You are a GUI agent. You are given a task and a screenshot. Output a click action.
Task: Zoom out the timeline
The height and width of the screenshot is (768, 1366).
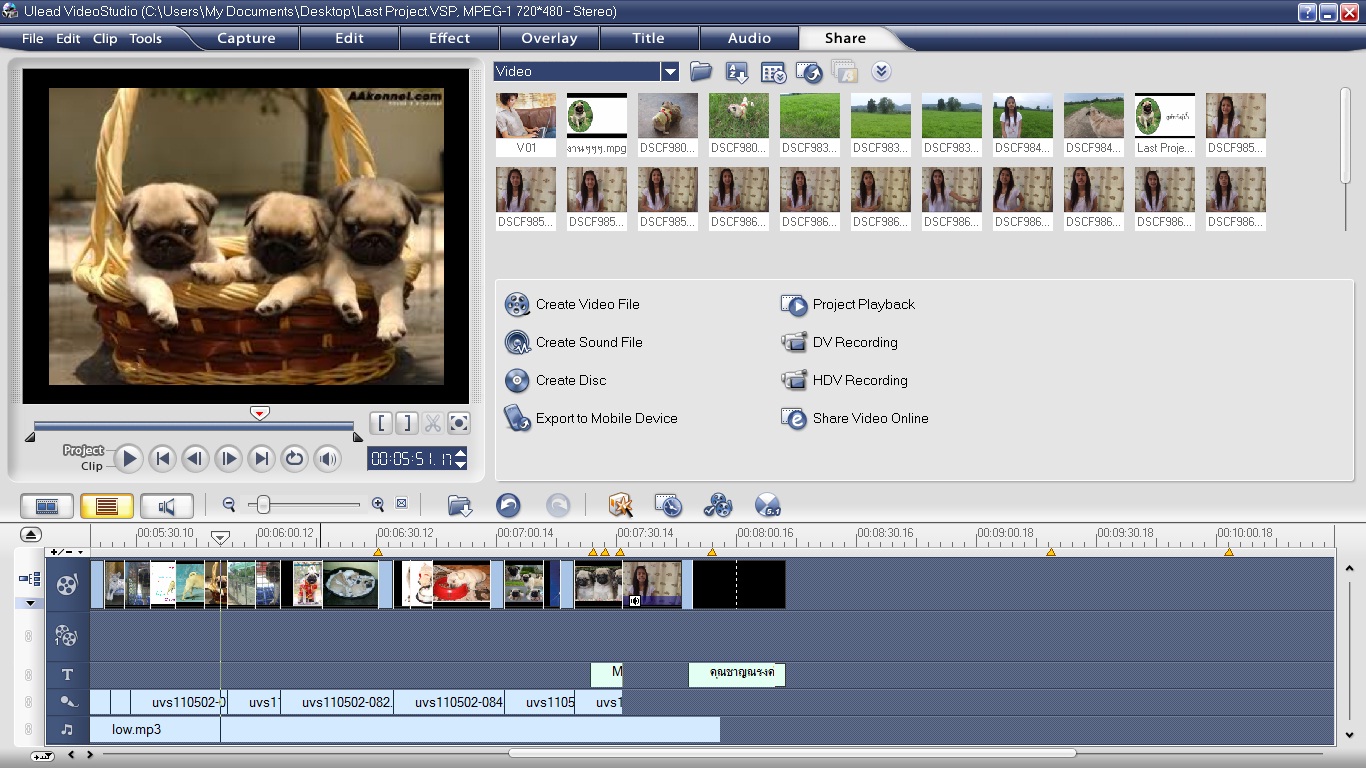229,505
